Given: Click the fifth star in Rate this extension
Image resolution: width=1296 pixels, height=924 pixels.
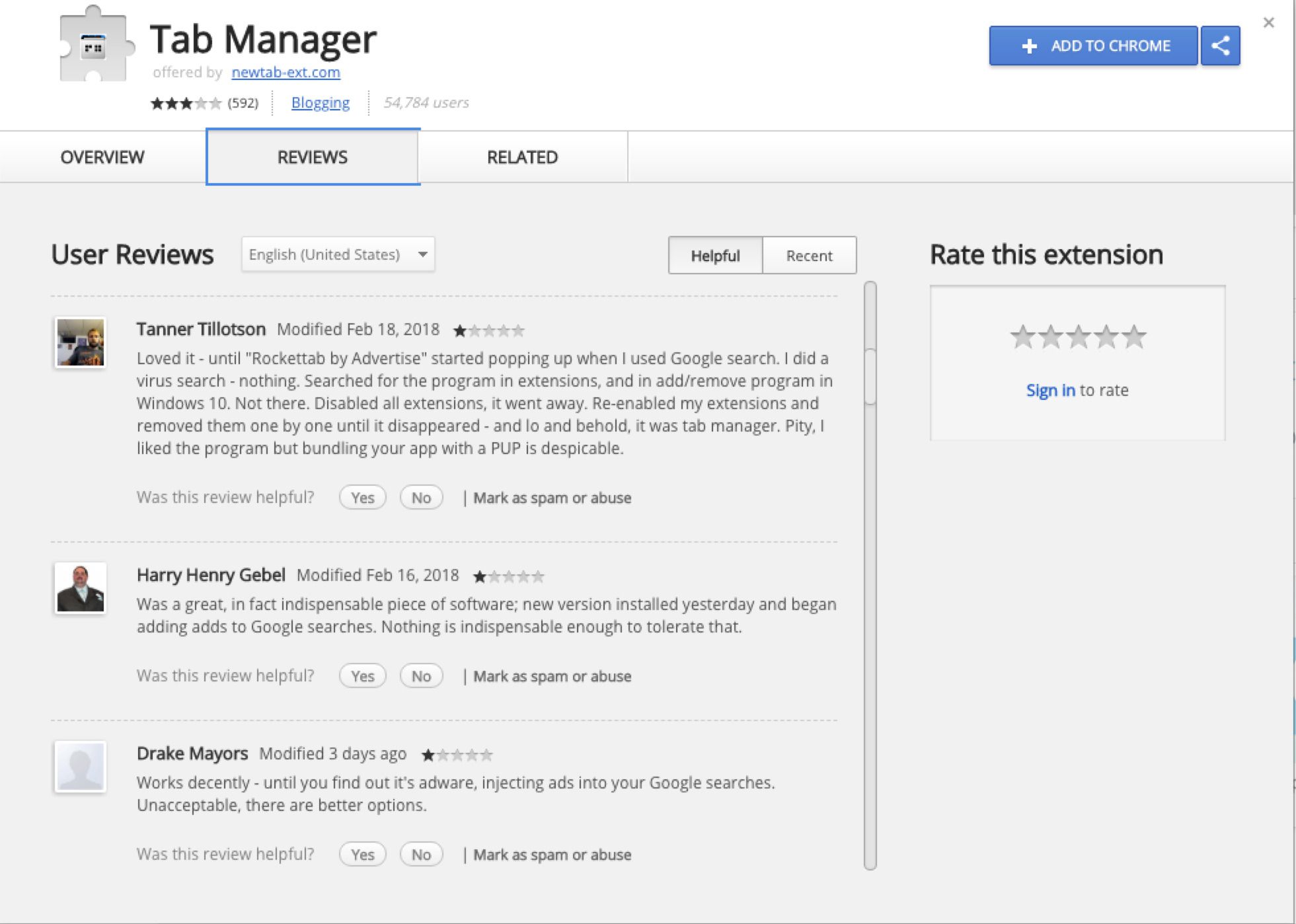Looking at the screenshot, I should 1134,337.
